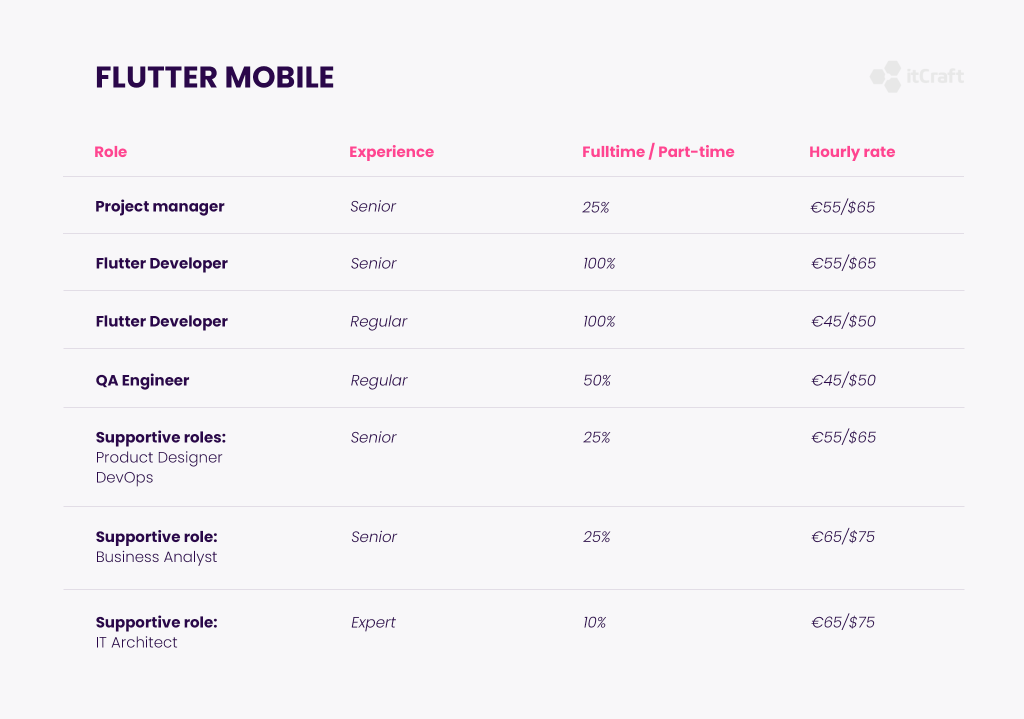Click the Fulltime / Part-time header
This screenshot has width=1024, height=719.
coord(658,152)
